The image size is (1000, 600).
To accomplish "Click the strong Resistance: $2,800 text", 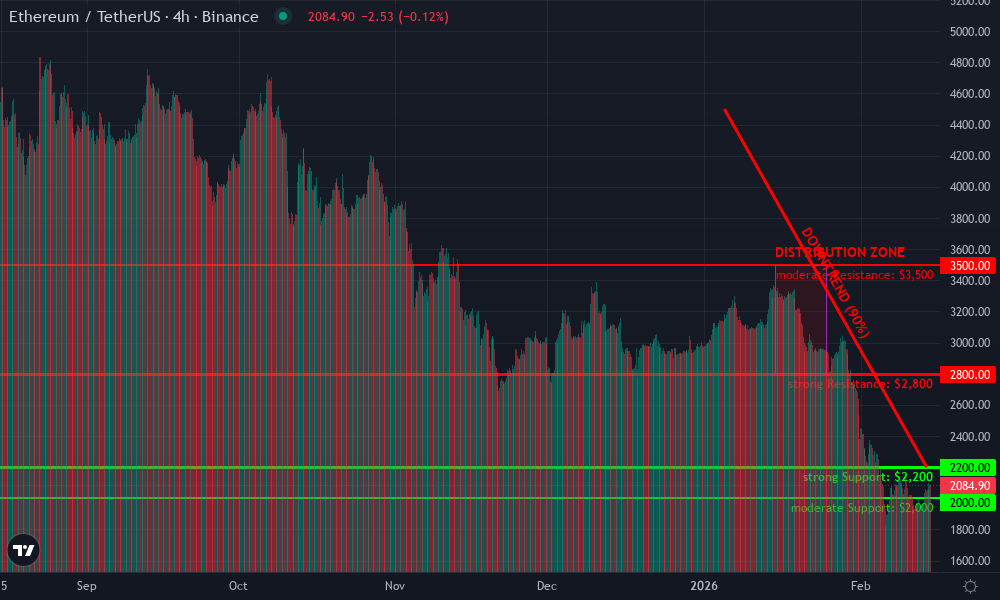I will pyautogui.click(x=860, y=384).
